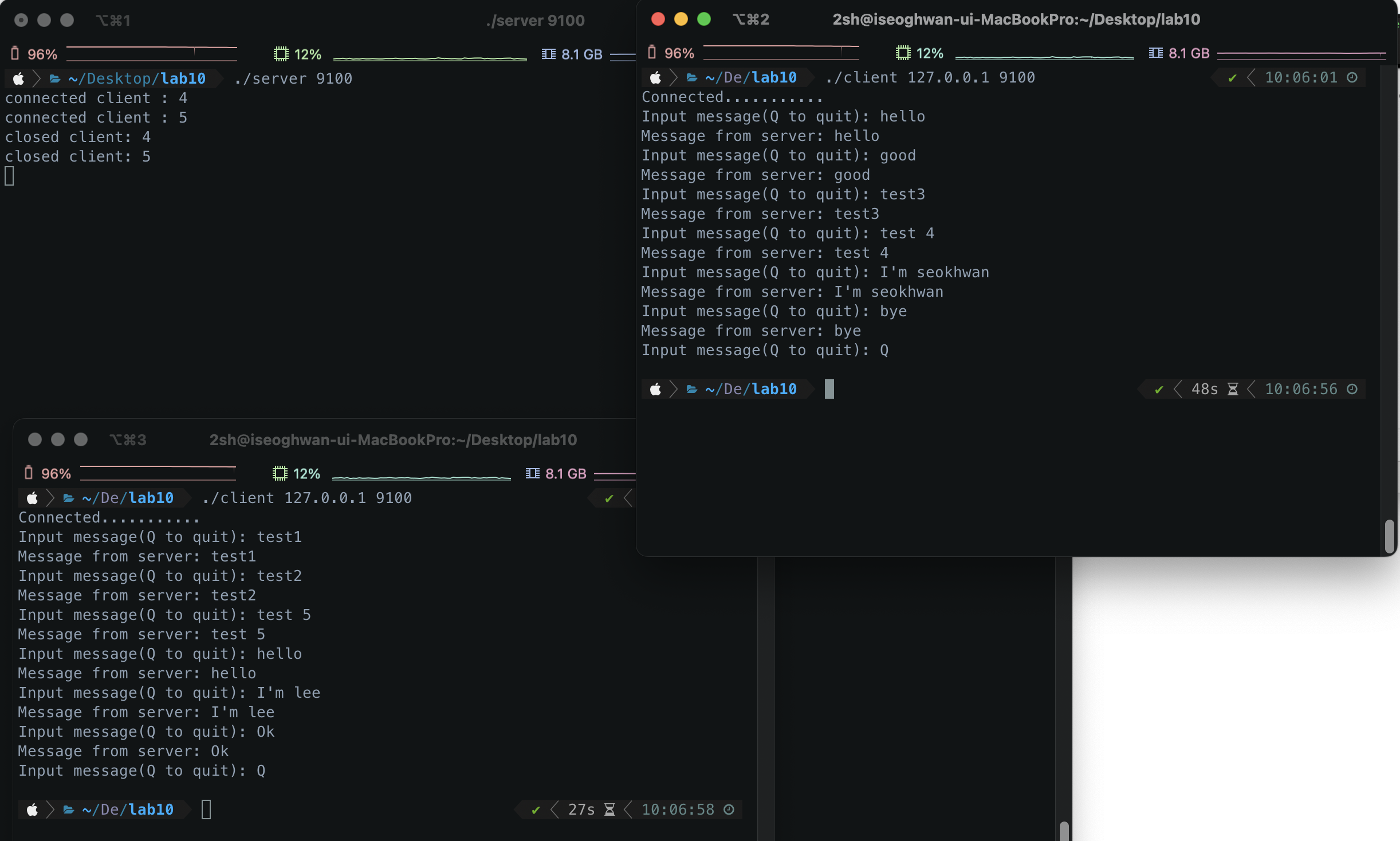This screenshot has height=841, width=1400.
Task: Click the green checkmark next to 10:06:01
Action: [1232, 78]
